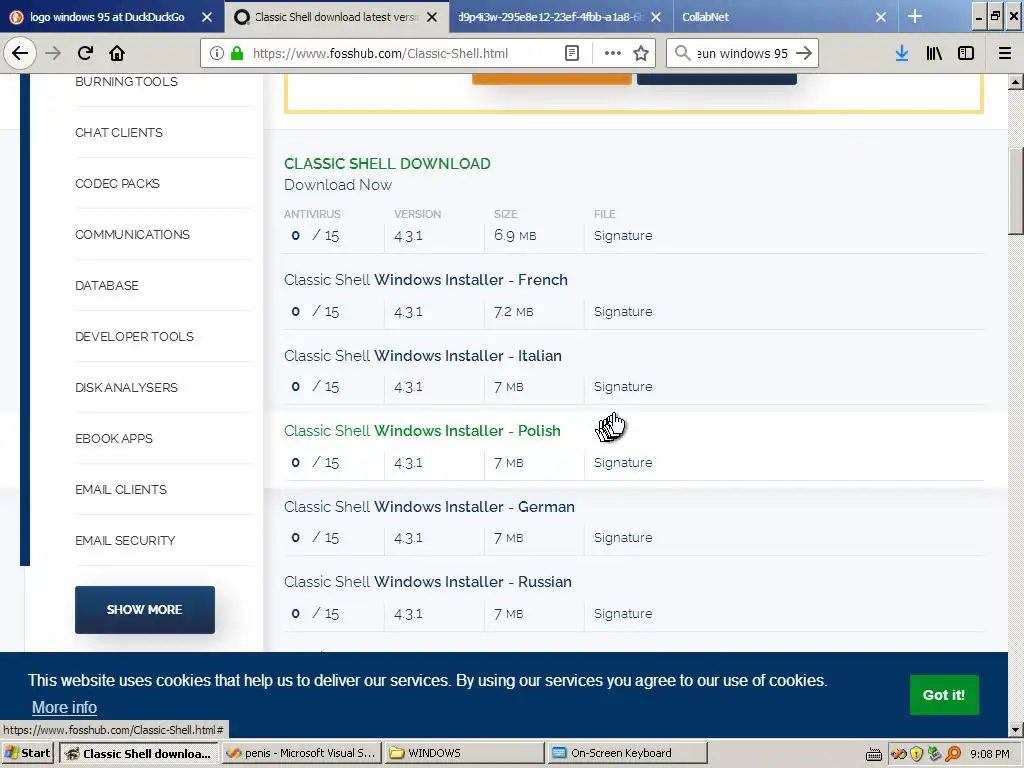The height and width of the screenshot is (768, 1024).
Task: Open the Email Security category
Action: point(125,540)
